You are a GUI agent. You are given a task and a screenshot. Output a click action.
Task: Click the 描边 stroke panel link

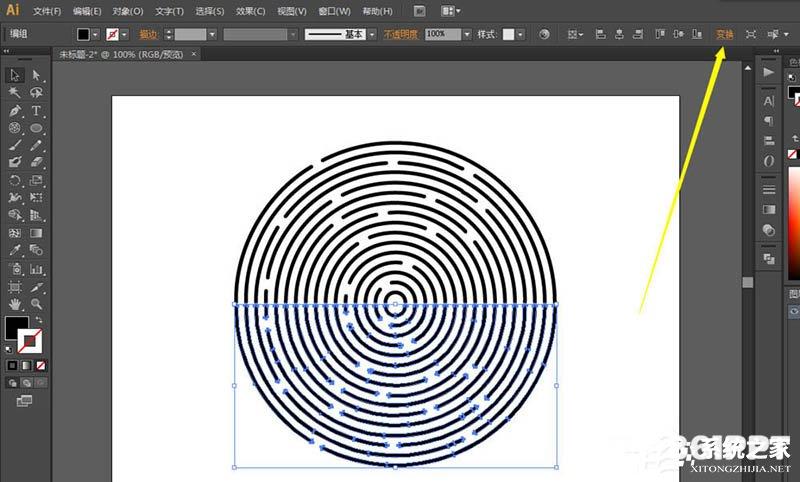click(x=148, y=34)
